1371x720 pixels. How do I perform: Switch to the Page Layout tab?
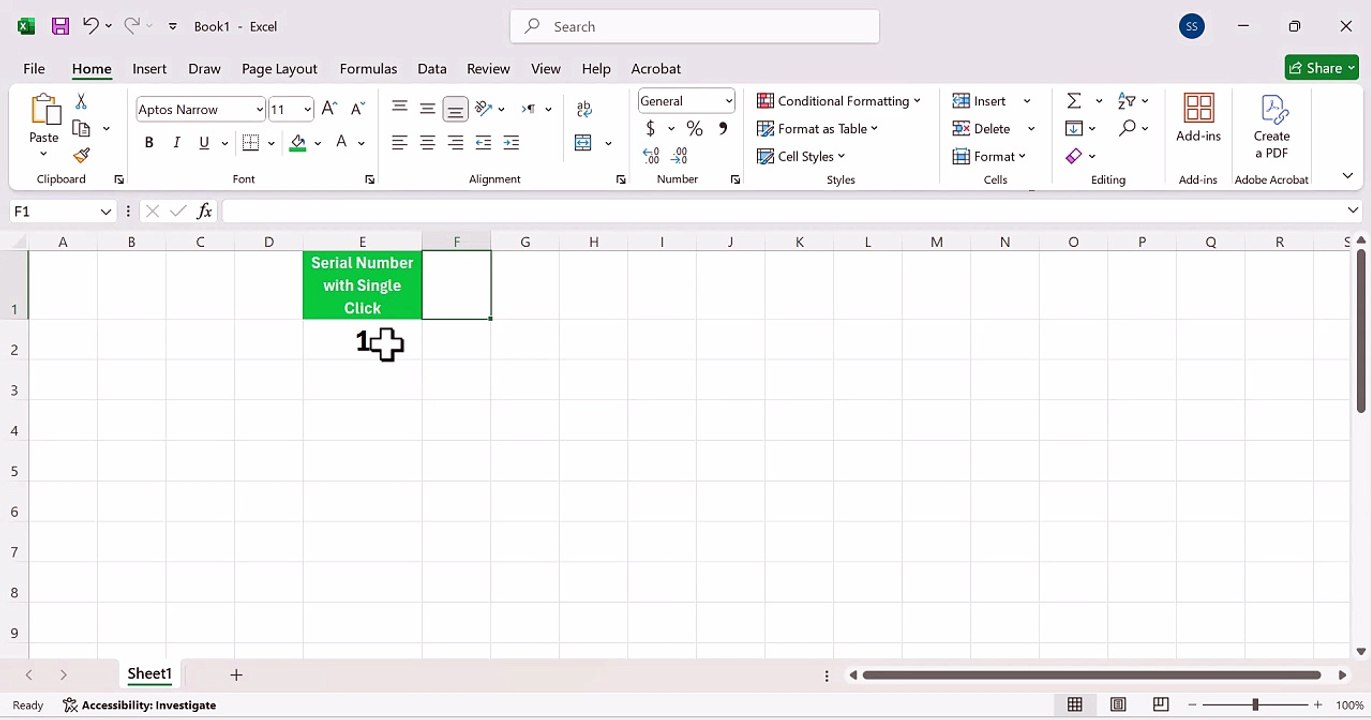[x=279, y=68]
